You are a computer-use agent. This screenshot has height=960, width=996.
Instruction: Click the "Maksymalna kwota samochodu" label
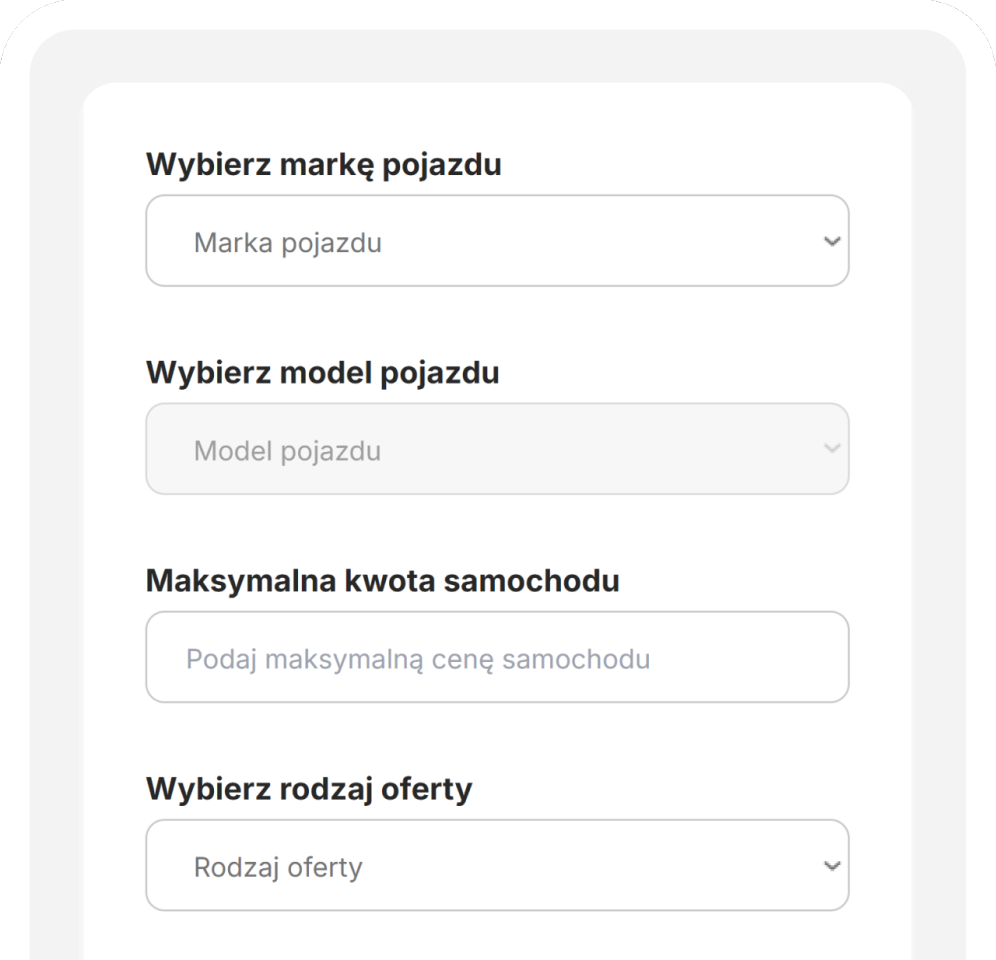pos(383,580)
